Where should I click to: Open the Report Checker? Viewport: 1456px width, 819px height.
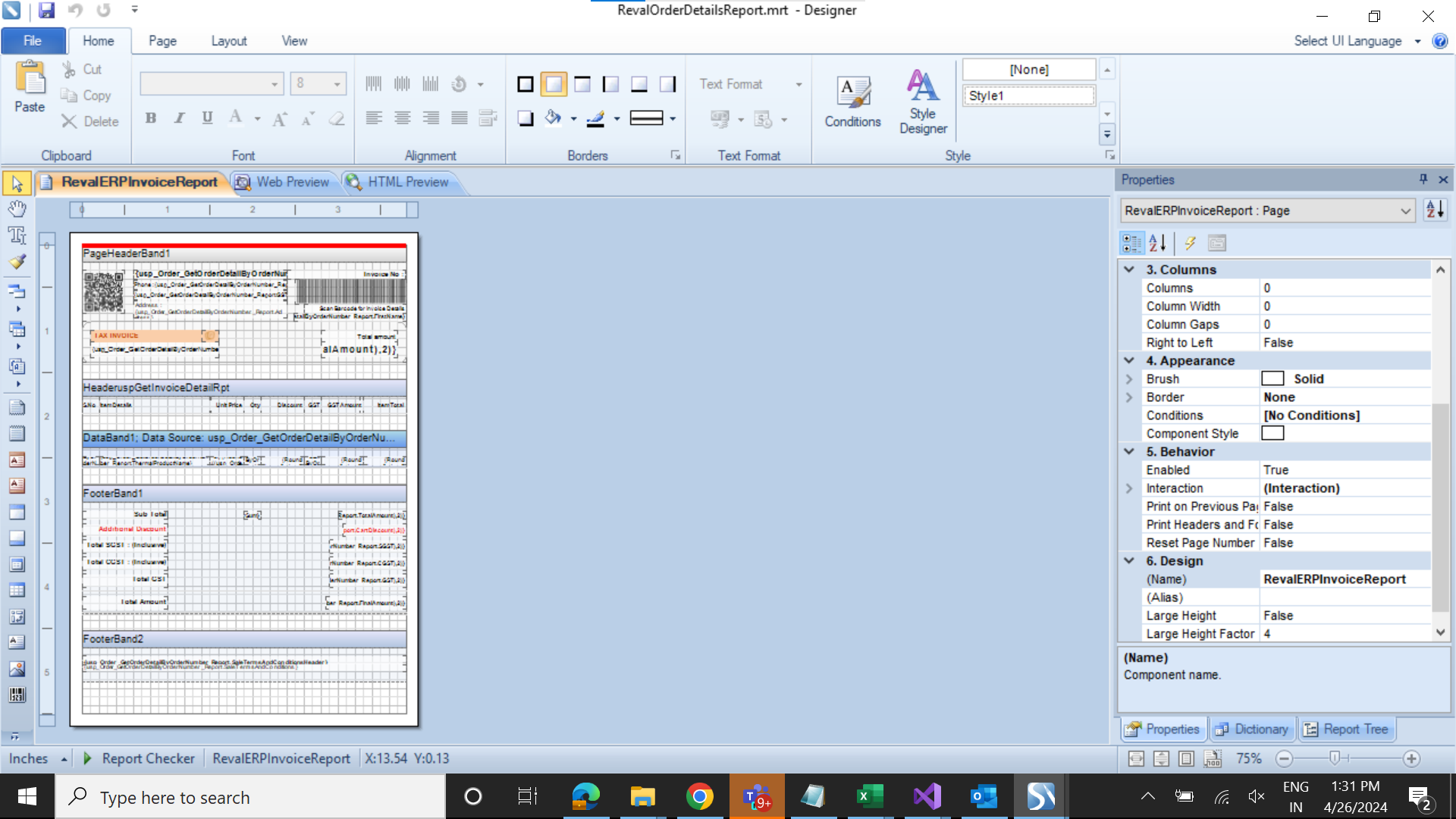[x=148, y=758]
